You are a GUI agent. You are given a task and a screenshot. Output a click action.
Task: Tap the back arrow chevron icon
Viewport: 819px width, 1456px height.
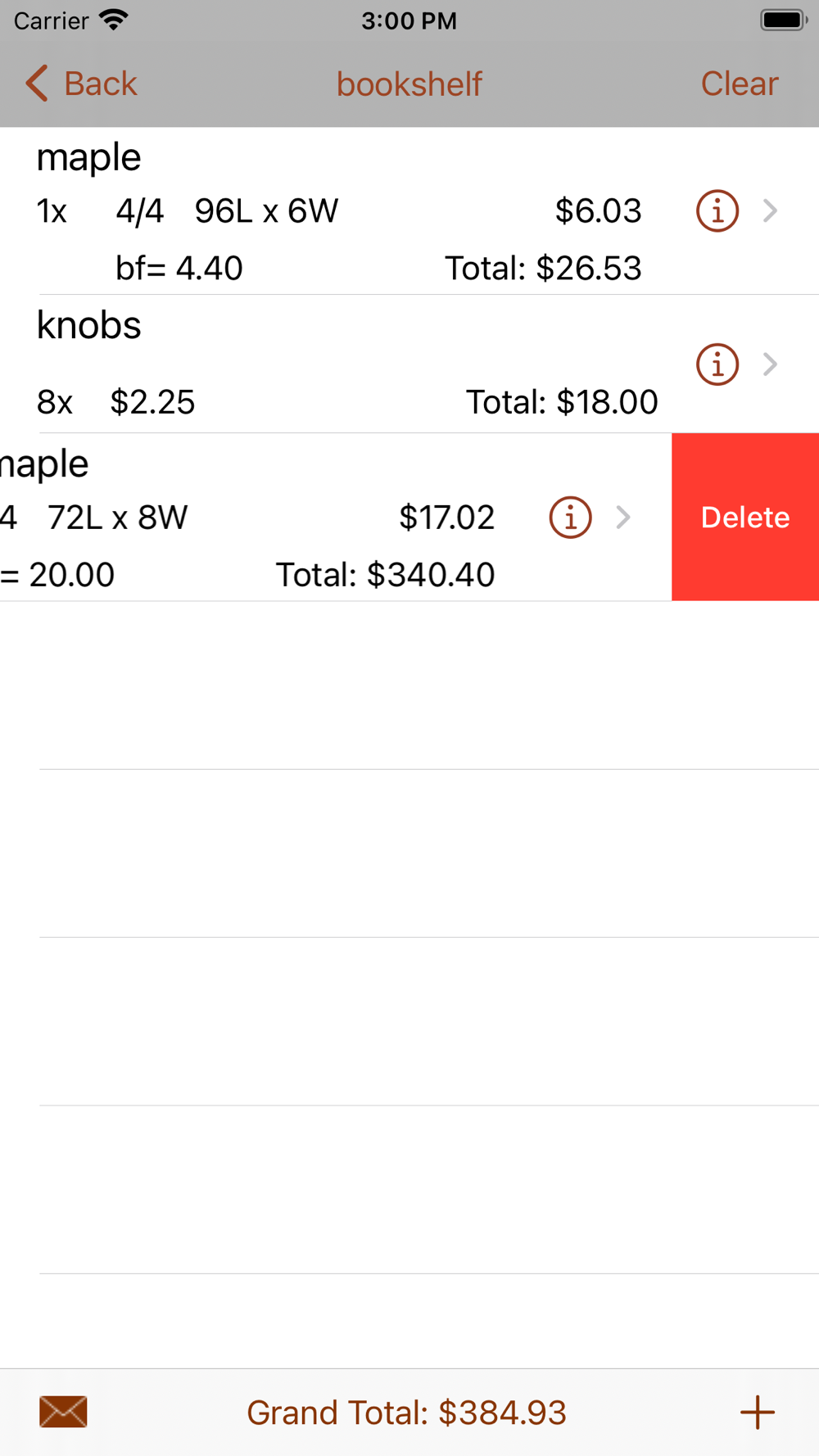(37, 84)
